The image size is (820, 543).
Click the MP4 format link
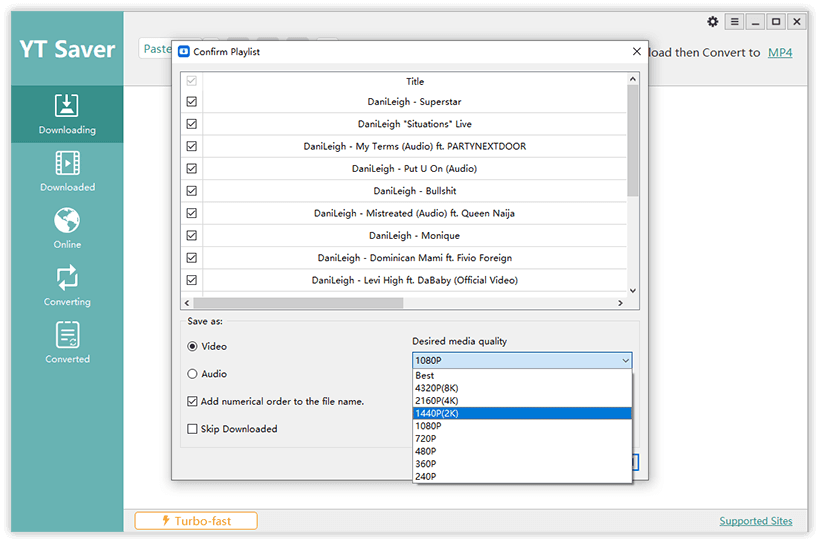tap(780, 52)
